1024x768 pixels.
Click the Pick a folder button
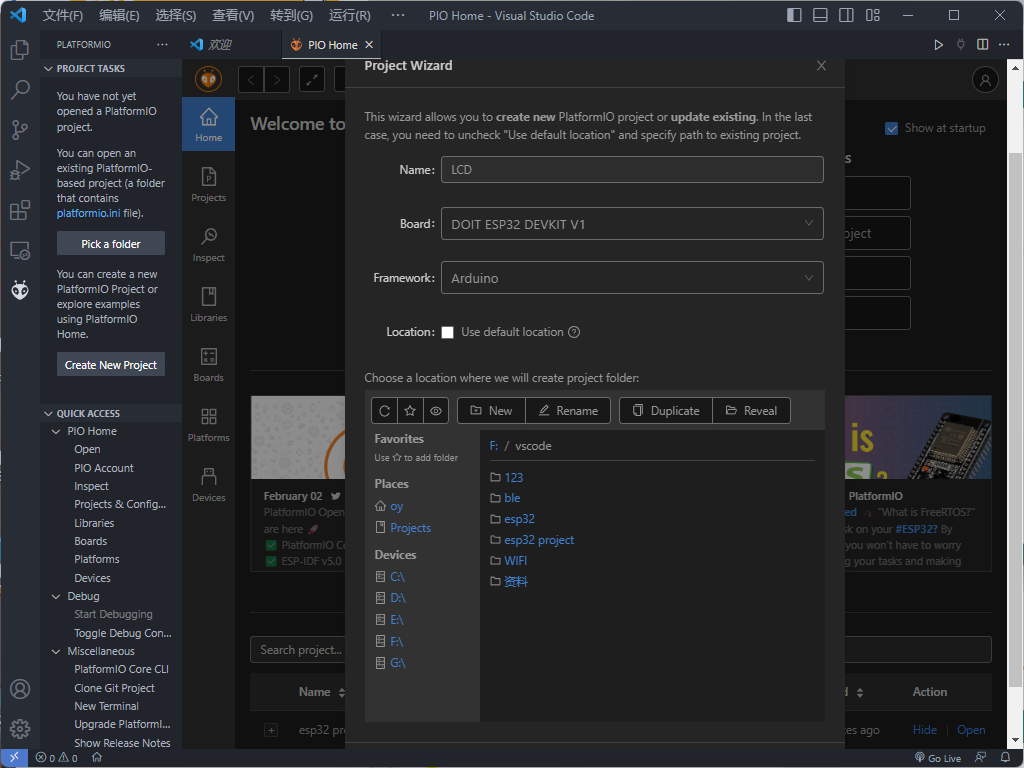(x=110, y=244)
